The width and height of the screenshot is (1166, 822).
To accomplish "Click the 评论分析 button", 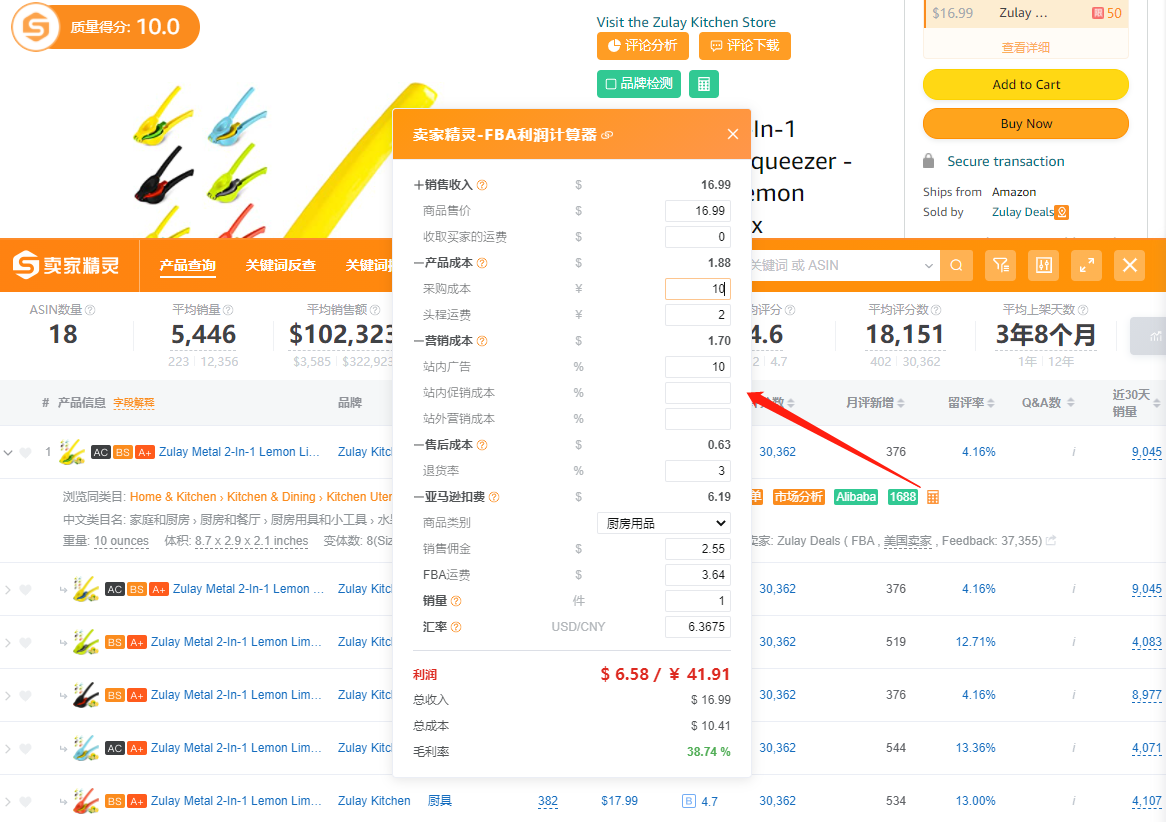I will pos(642,46).
